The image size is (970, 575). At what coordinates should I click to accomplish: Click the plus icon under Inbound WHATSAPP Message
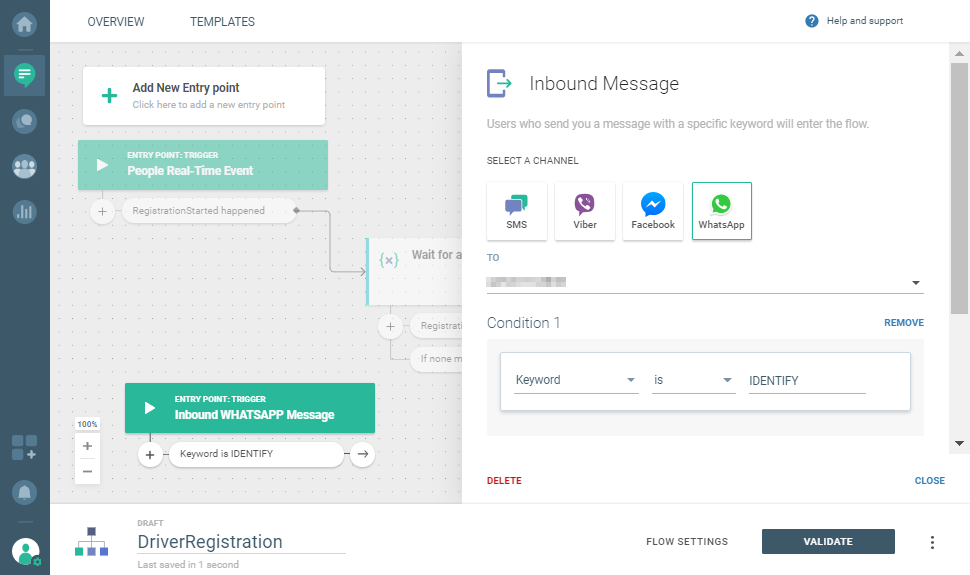[x=150, y=455]
